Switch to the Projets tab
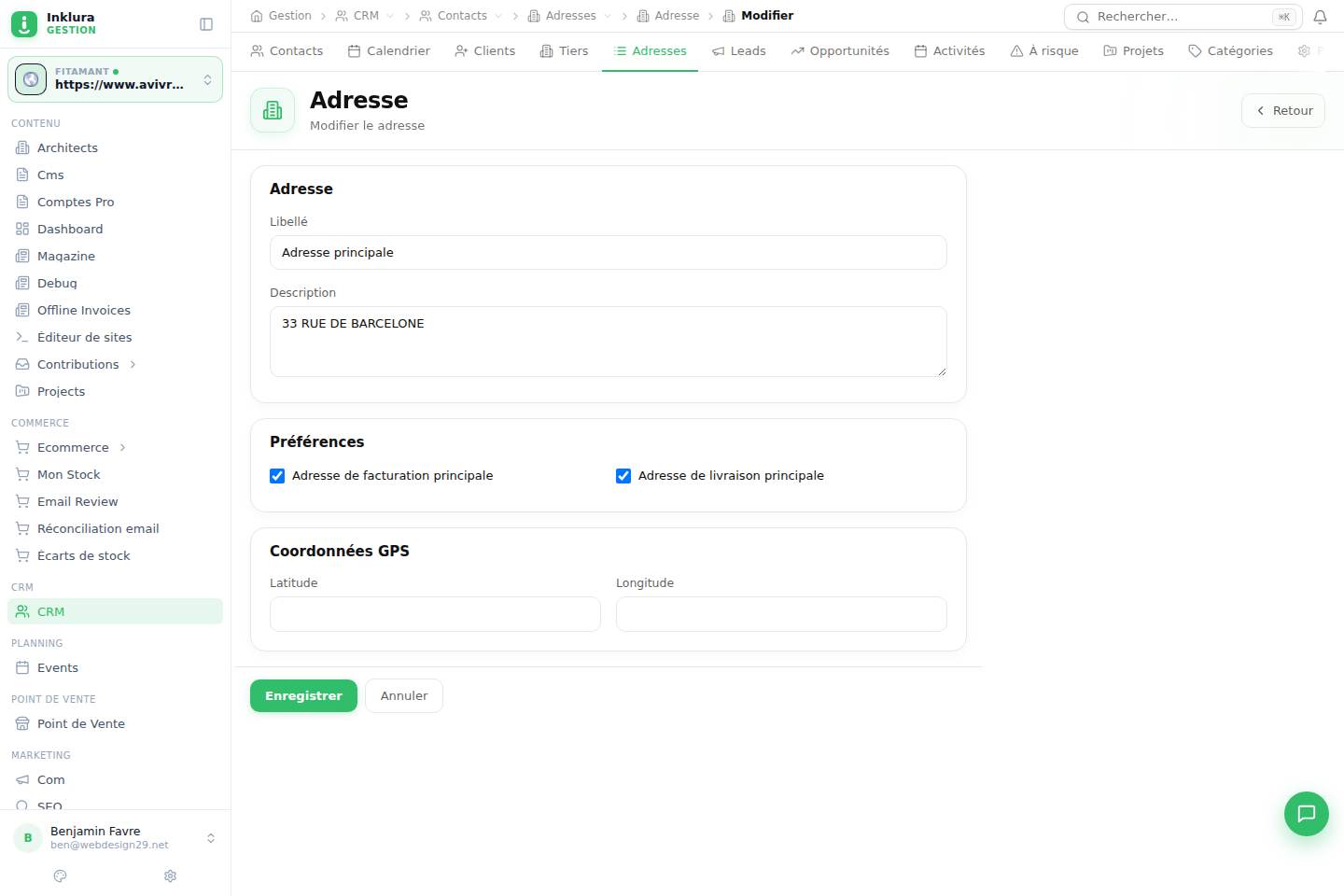The width and height of the screenshot is (1344, 896). (1134, 51)
